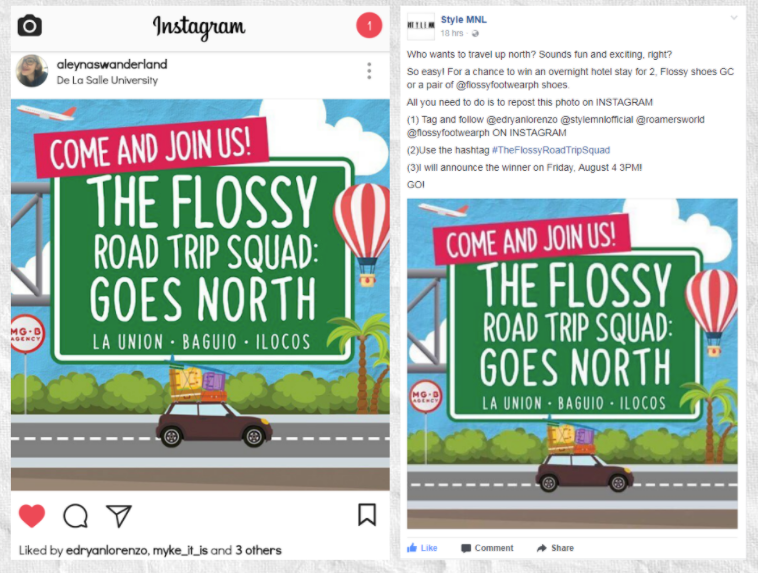
Task: Open the #TheFlossyRoadTripSquad hashtag
Action: click(551, 150)
